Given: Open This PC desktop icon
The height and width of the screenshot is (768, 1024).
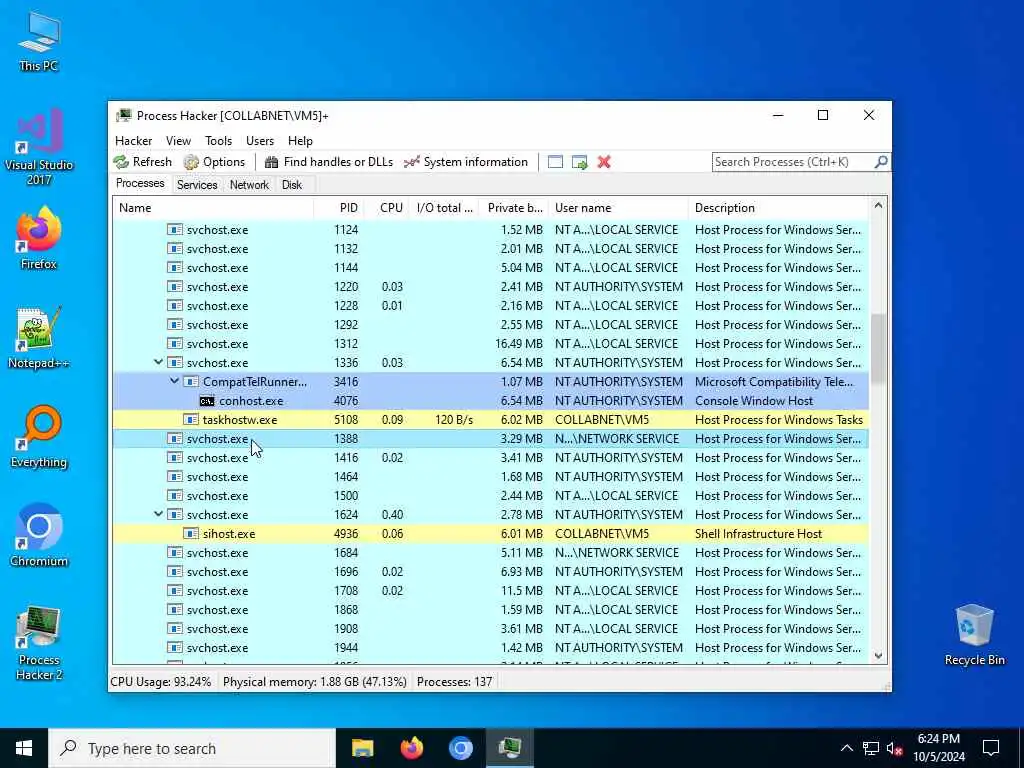Looking at the screenshot, I should coord(39,42).
